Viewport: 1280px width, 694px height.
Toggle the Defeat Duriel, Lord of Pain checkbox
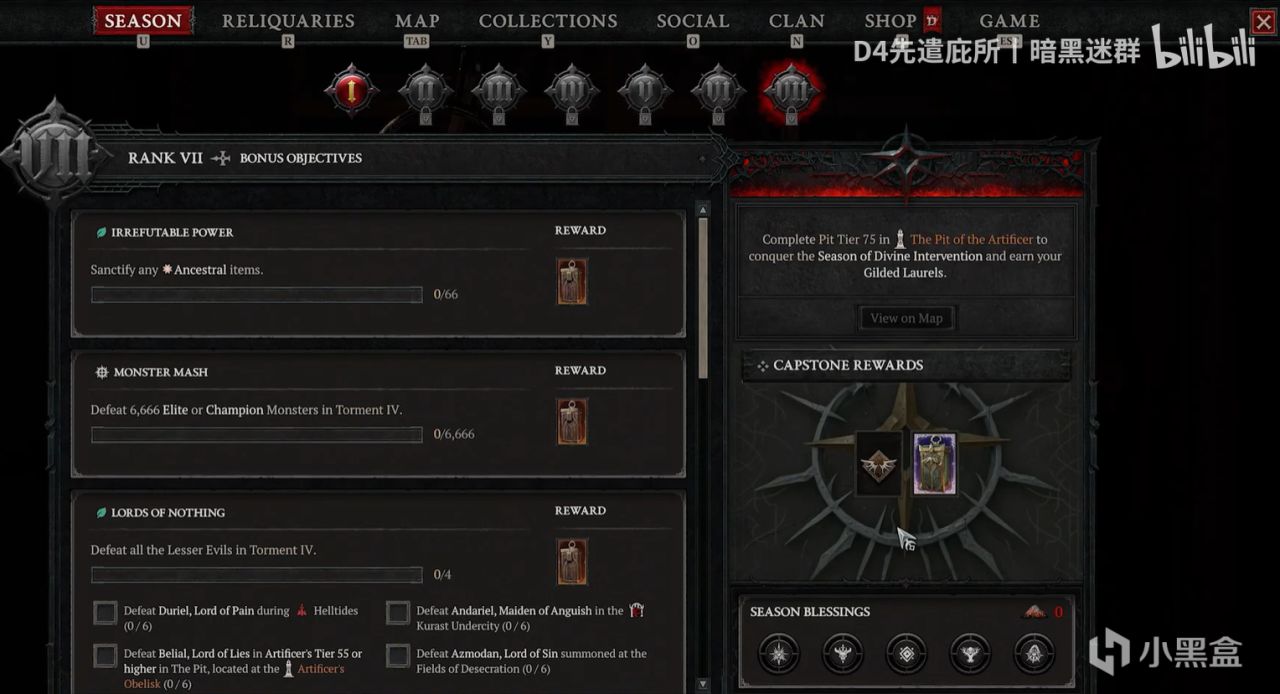point(105,613)
